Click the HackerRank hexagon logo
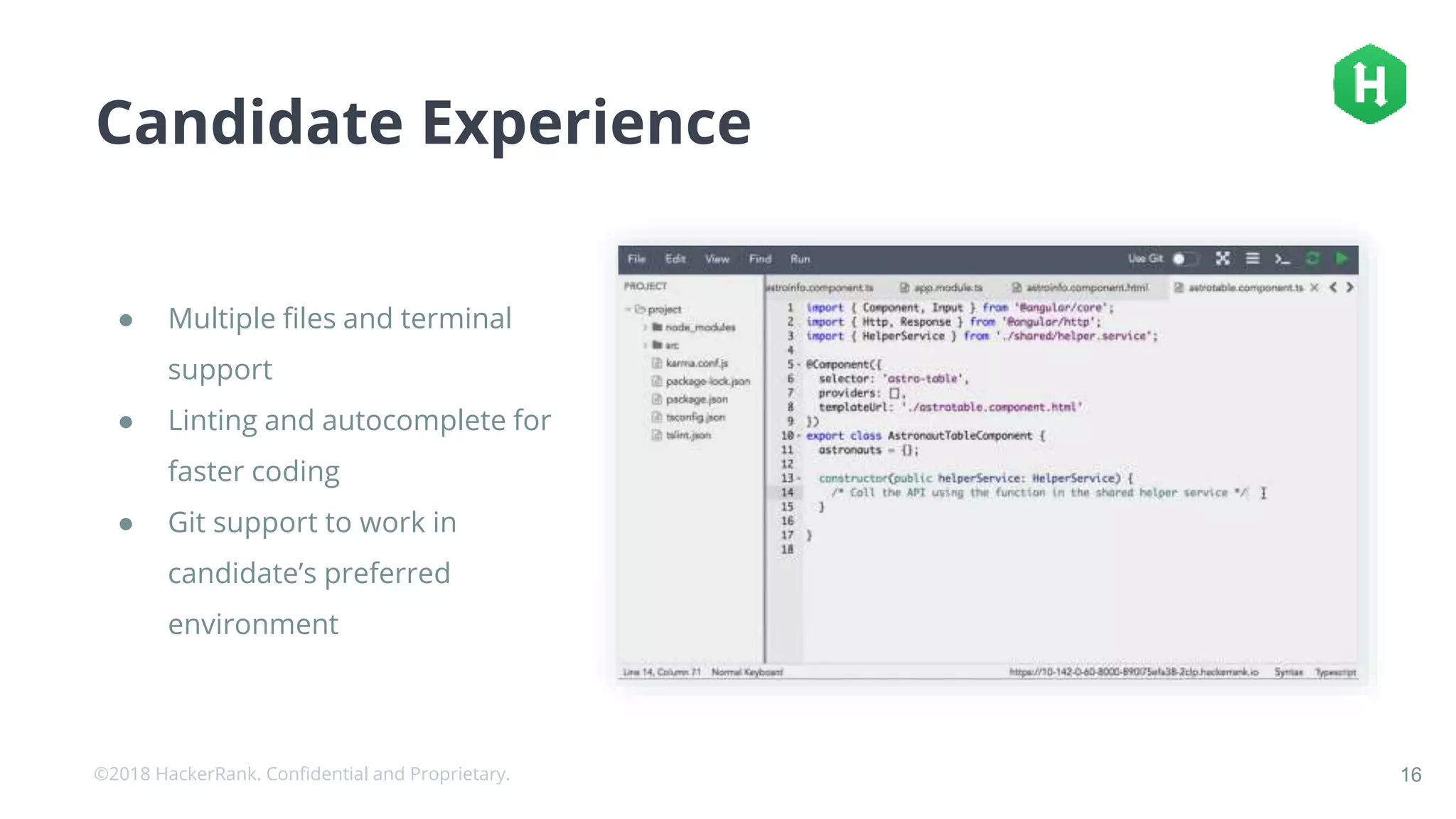Screen dimensions: 1456x819 (1369, 84)
